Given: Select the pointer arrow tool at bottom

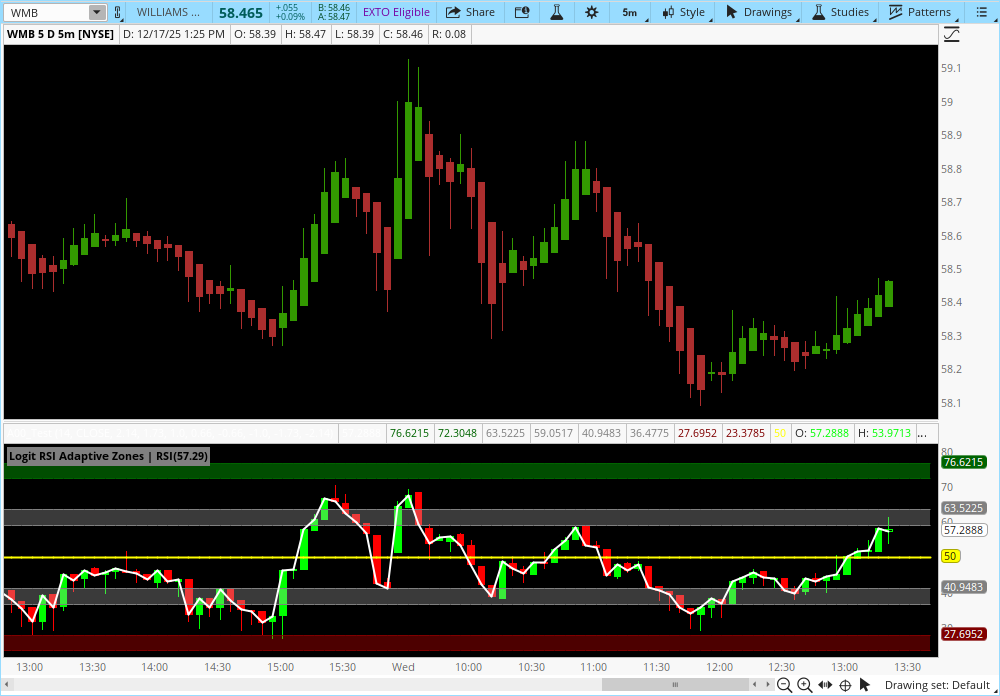Looking at the screenshot, I should [865, 685].
